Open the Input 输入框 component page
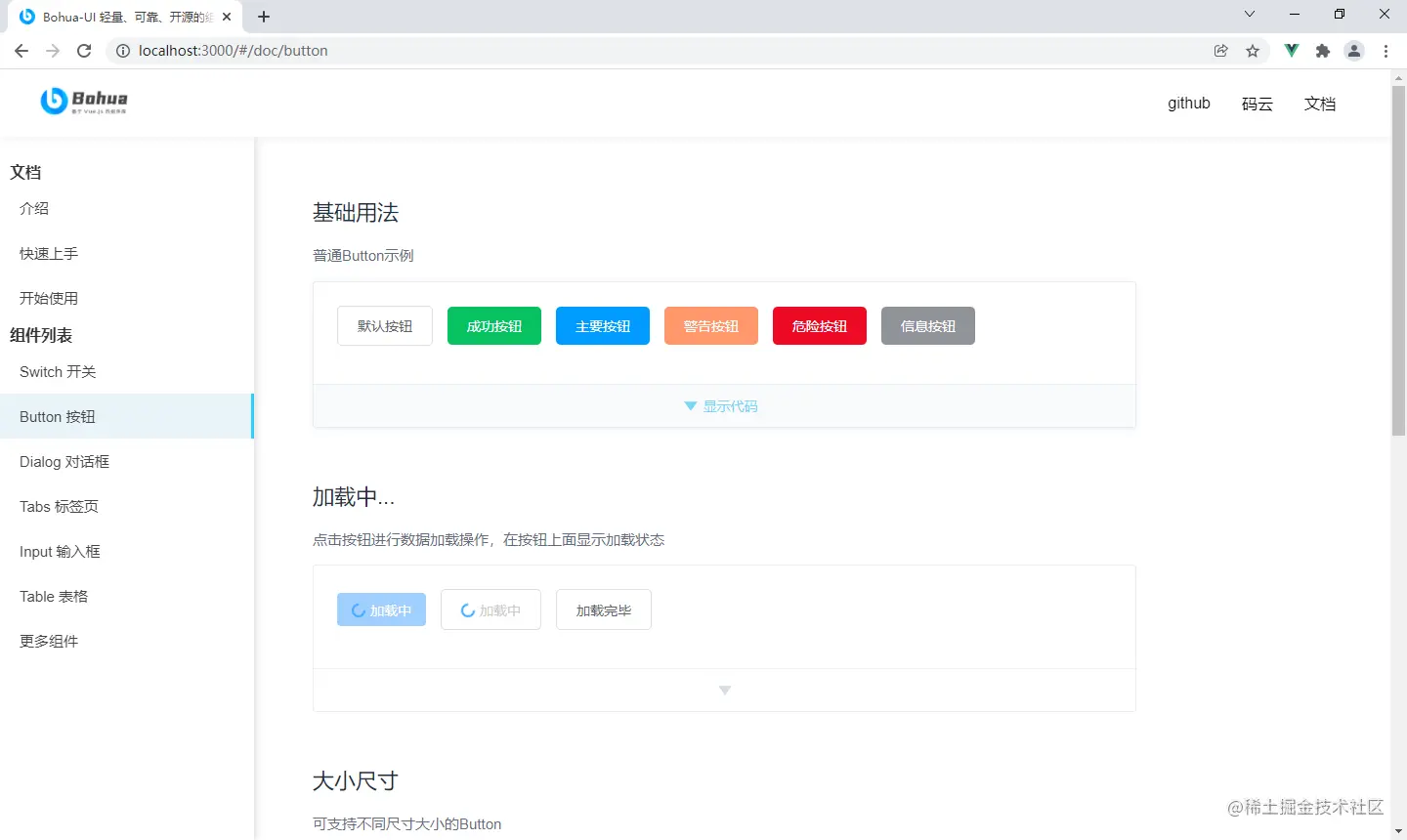 point(127,551)
